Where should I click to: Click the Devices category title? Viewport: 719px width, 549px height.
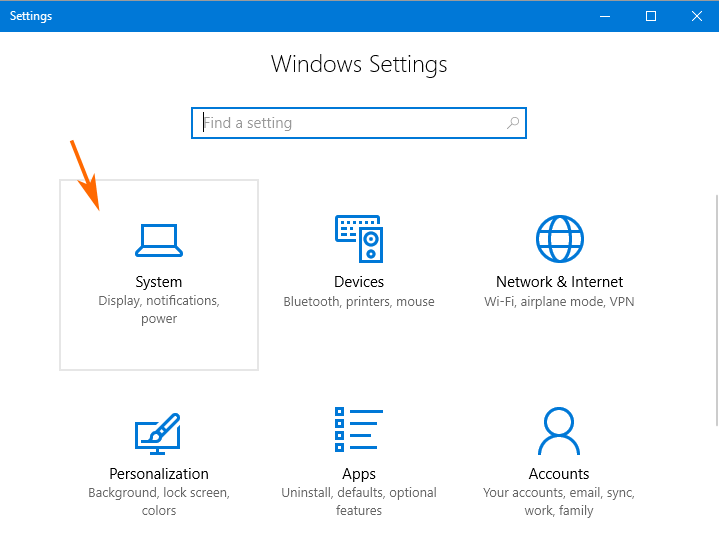359,282
